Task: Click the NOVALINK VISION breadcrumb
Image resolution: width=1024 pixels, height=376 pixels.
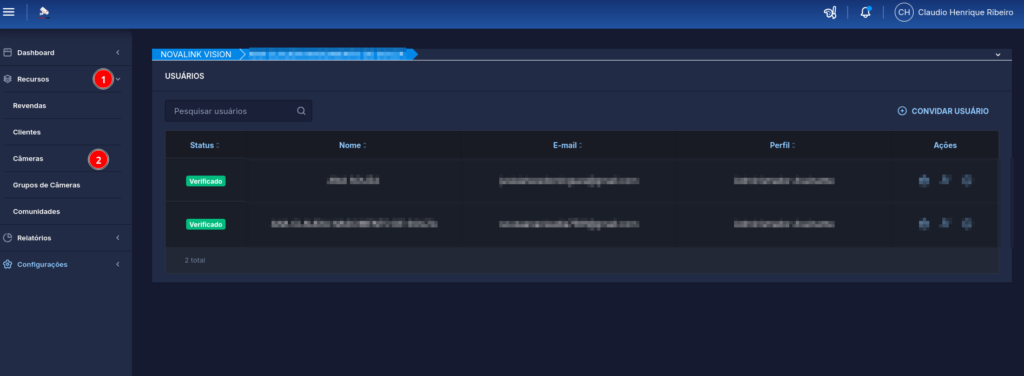Action: tap(196, 54)
